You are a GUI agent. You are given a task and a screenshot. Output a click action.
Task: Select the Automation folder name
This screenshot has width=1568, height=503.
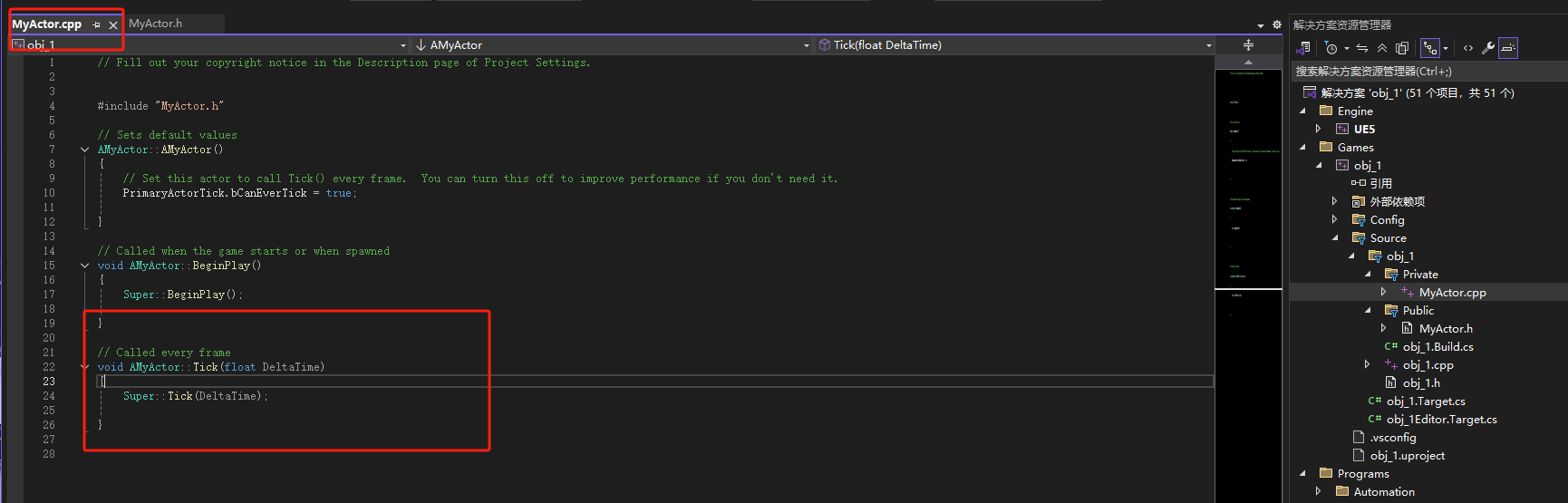1384,491
